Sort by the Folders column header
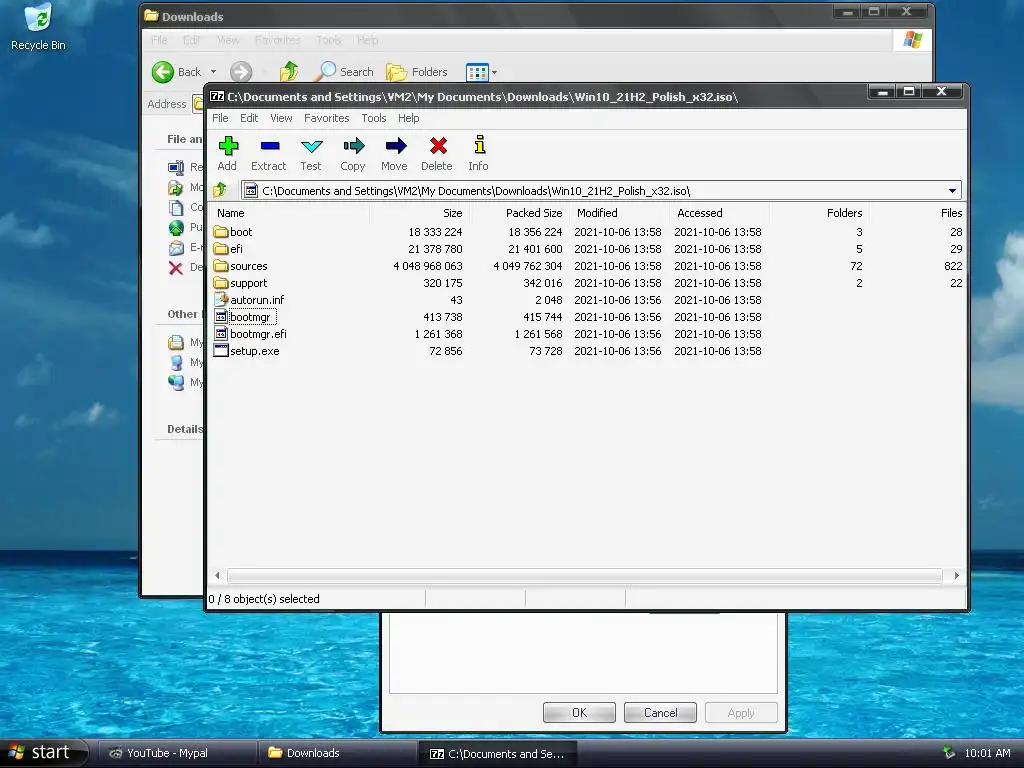The image size is (1024, 768). tap(820, 213)
